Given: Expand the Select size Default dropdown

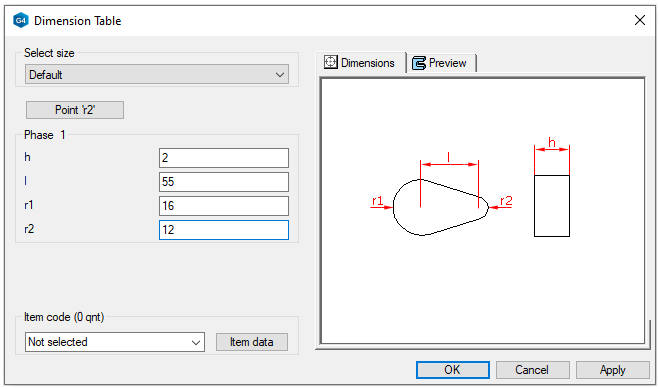Looking at the screenshot, I should click(157, 74).
